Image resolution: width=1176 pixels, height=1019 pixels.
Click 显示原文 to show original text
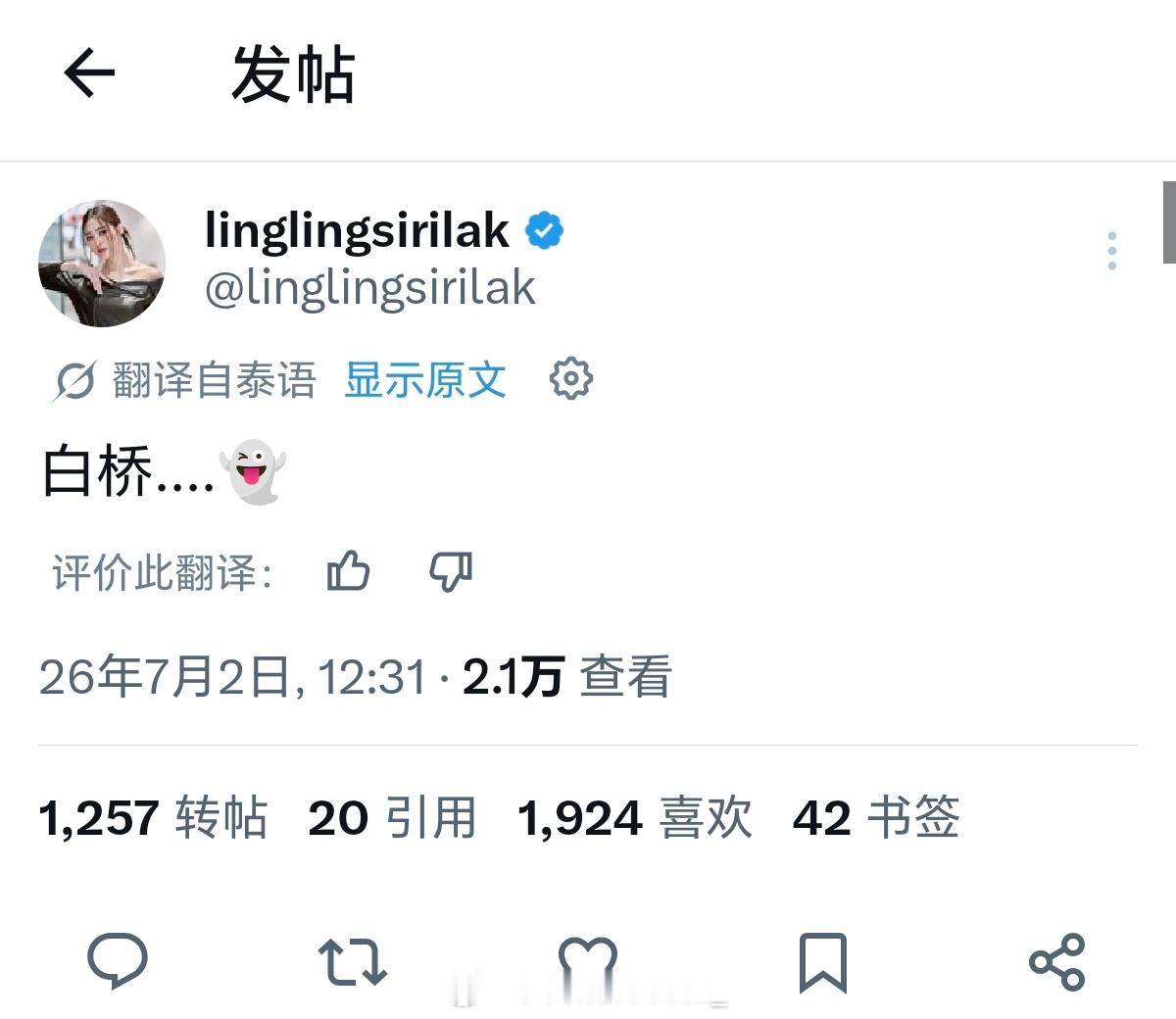click(425, 379)
